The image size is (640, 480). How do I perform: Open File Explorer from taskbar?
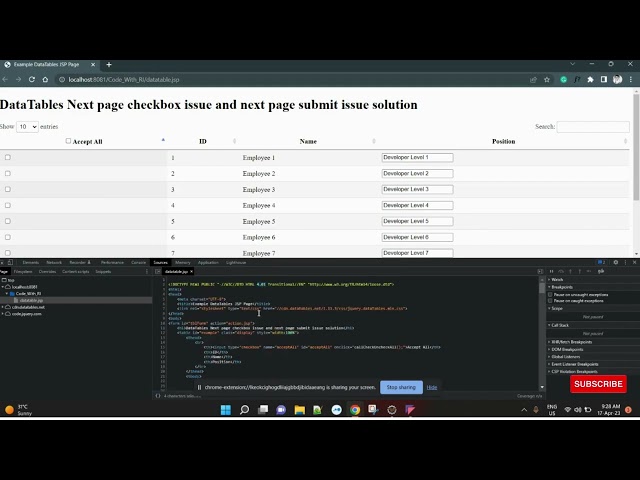point(300,409)
